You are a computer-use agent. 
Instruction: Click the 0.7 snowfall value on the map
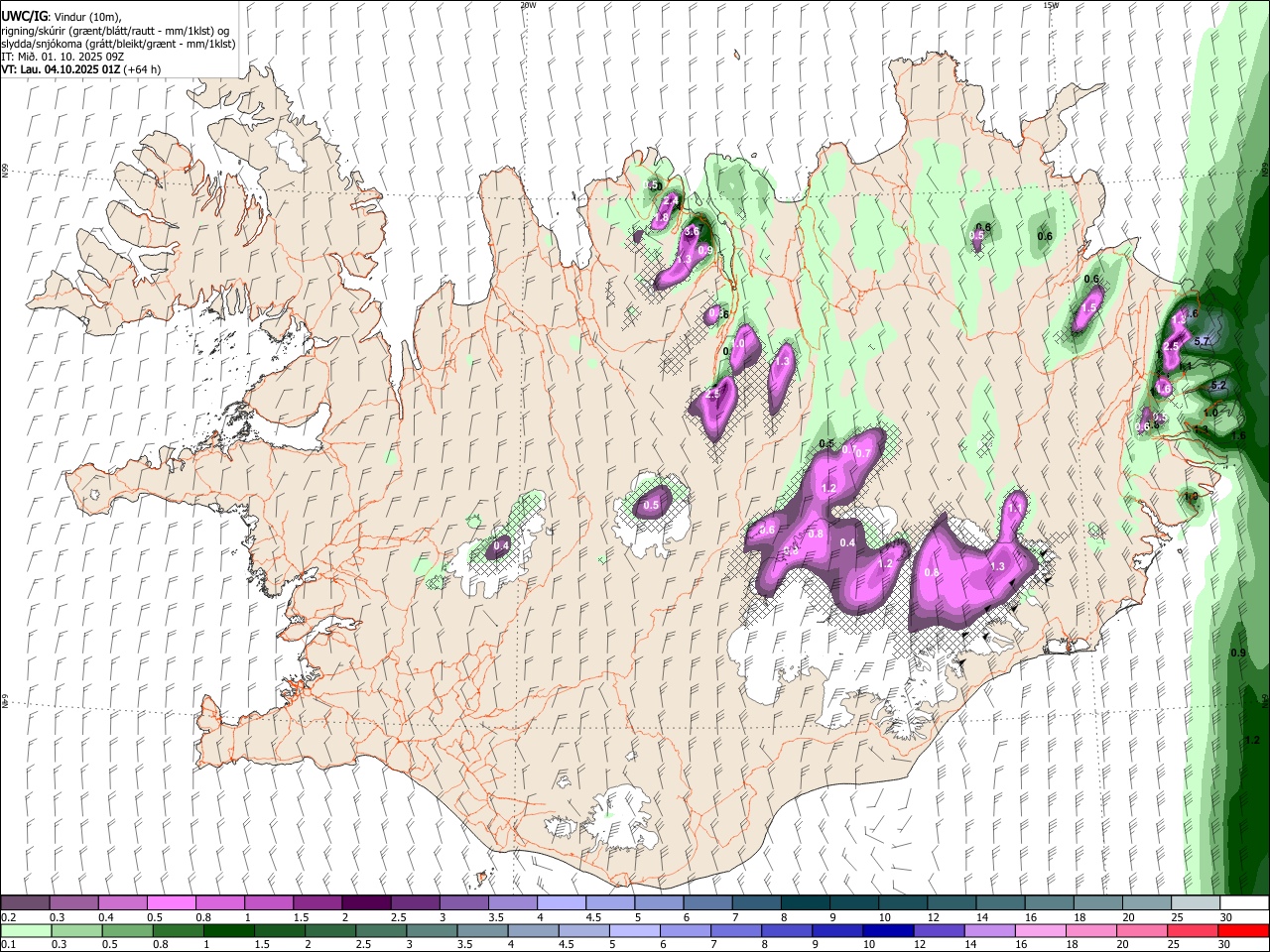pyautogui.click(x=863, y=454)
